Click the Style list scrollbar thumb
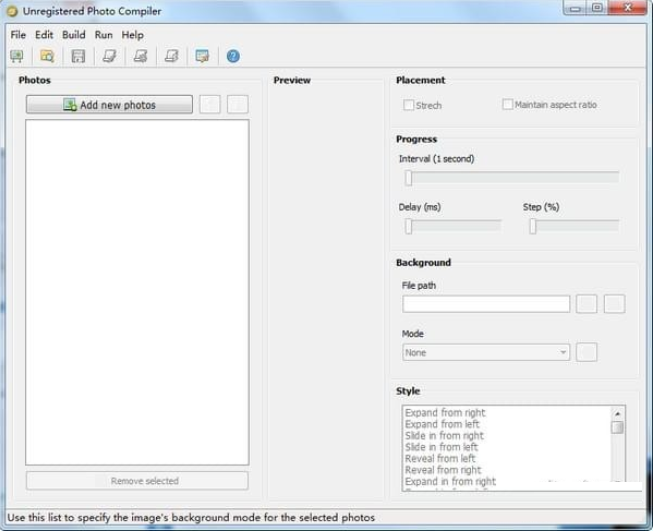Screen dimensions: 653x531 tap(618, 427)
